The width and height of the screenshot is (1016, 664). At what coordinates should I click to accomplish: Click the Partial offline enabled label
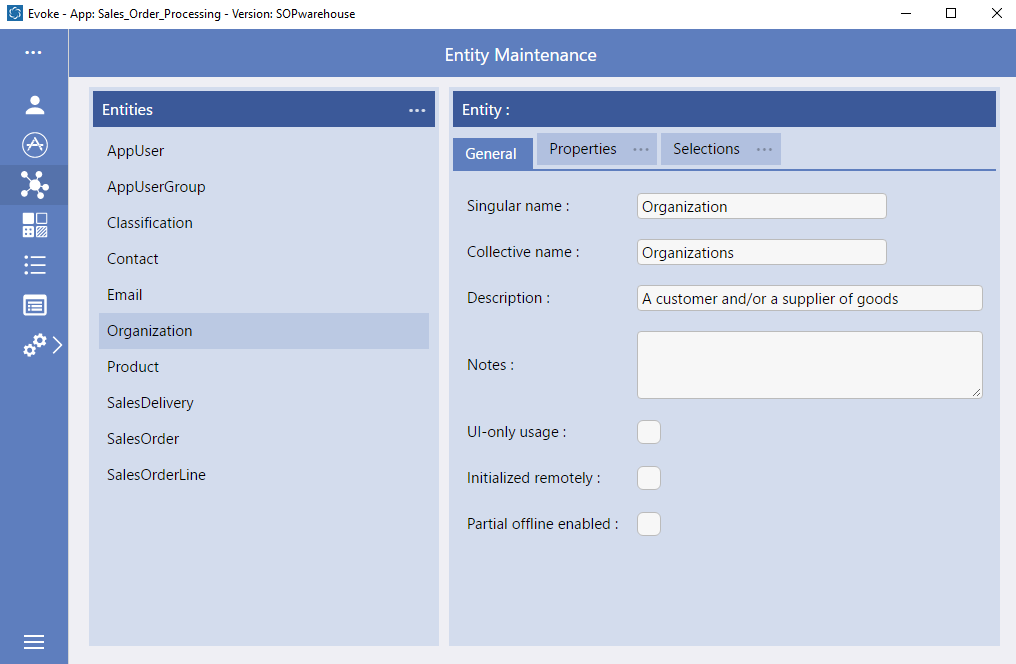[542, 524]
